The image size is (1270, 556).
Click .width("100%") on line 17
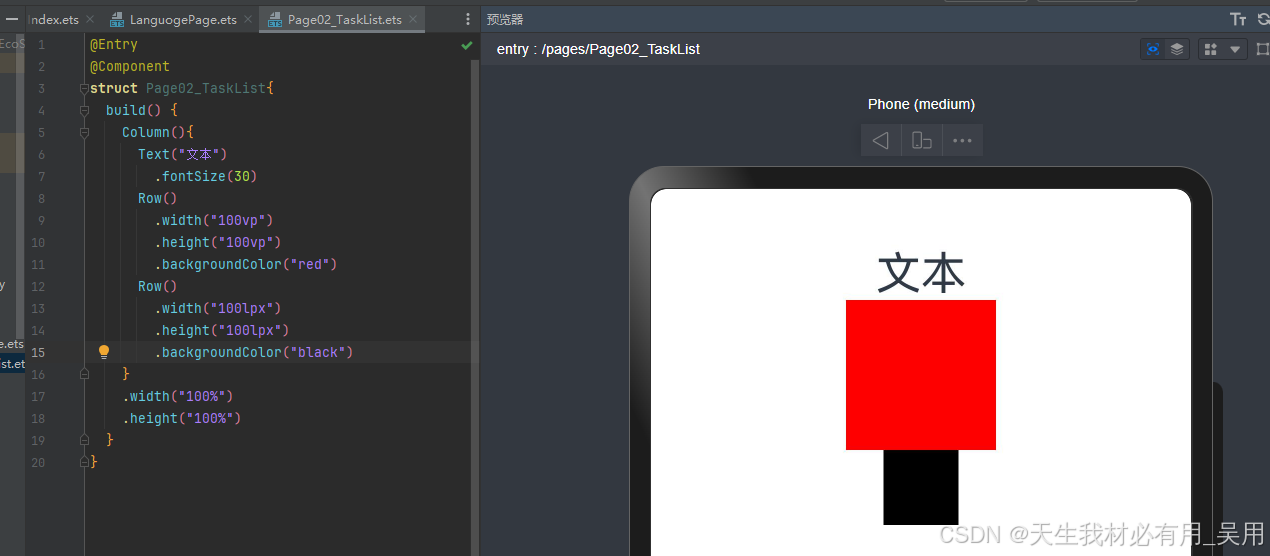click(178, 397)
